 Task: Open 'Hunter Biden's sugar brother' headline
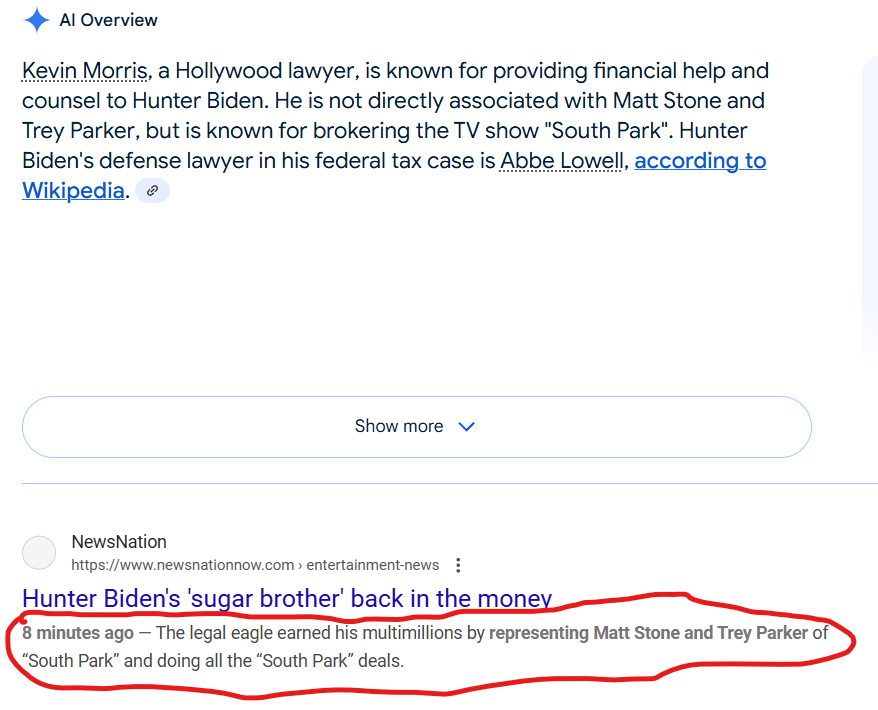[x=287, y=599]
